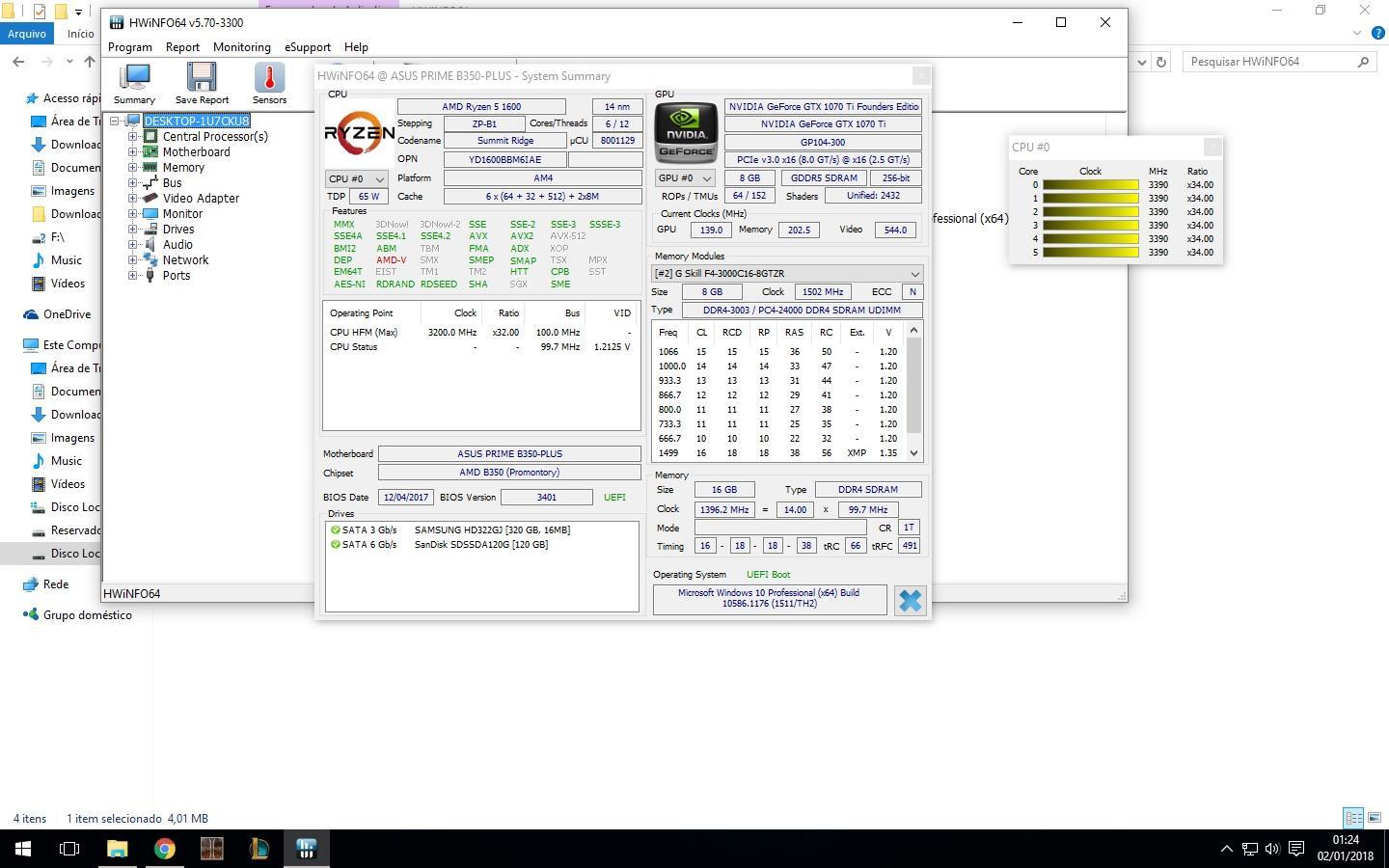1389x868 pixels.
Task: Close the CPU #0 clock window
Action: point(1212,147)
